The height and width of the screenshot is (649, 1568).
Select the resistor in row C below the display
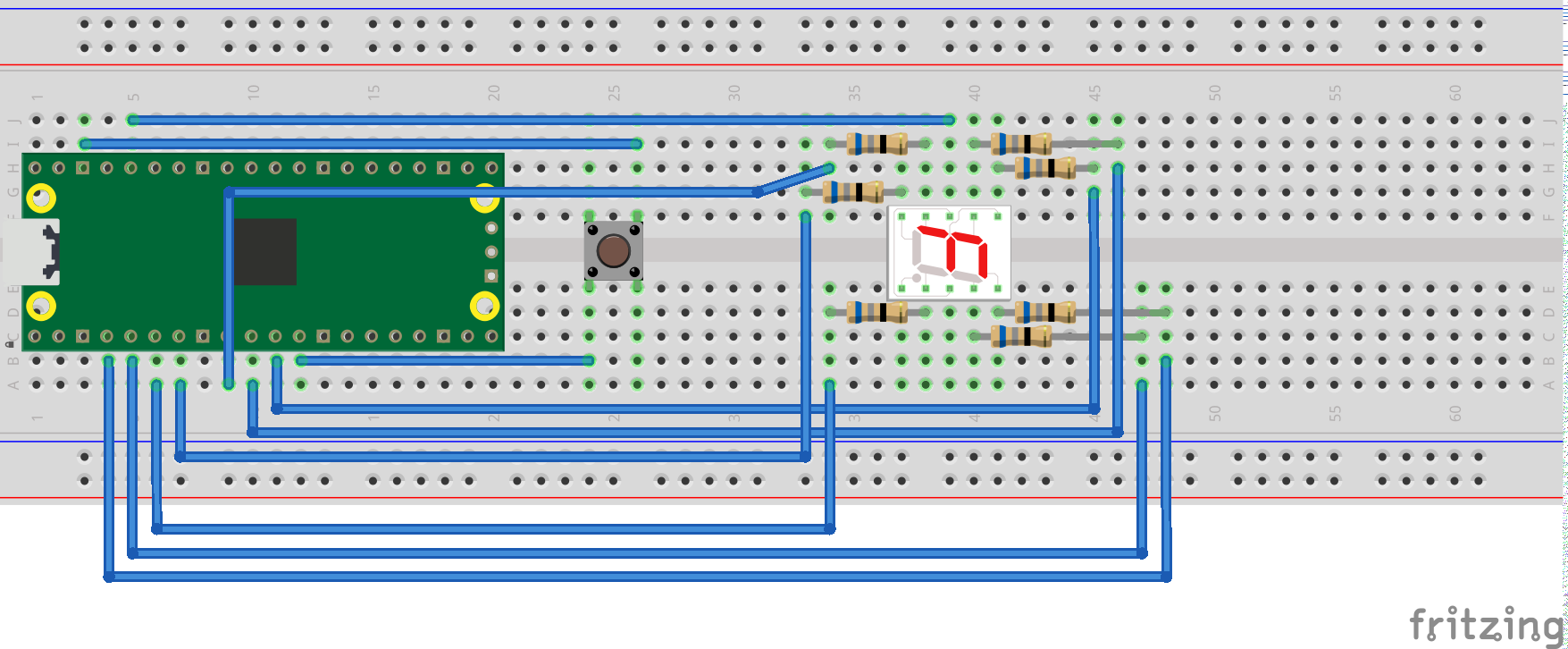pos(1021,337)
